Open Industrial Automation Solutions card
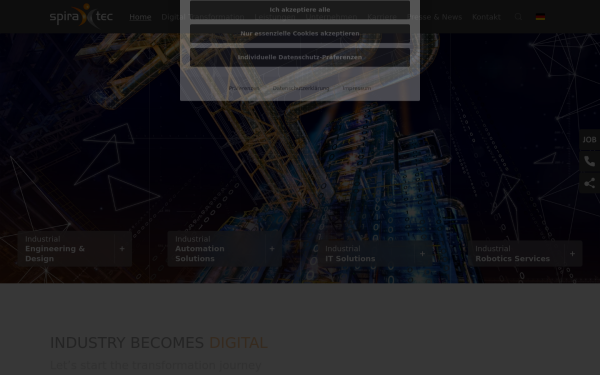Viewport: 600px width, 375px height. [x=225, y=249]
